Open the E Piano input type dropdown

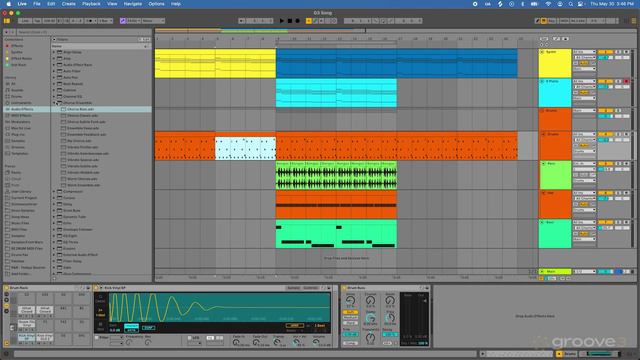[584, 82]
